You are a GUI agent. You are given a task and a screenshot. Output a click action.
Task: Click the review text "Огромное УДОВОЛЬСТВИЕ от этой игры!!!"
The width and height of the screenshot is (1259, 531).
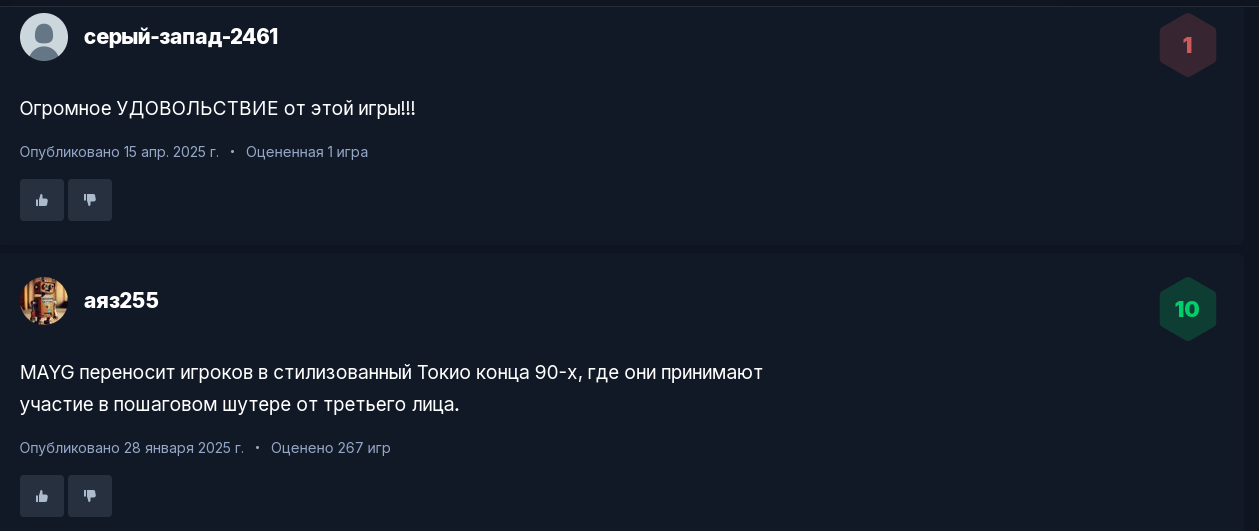pyautogui.click(x=217, y=108)
